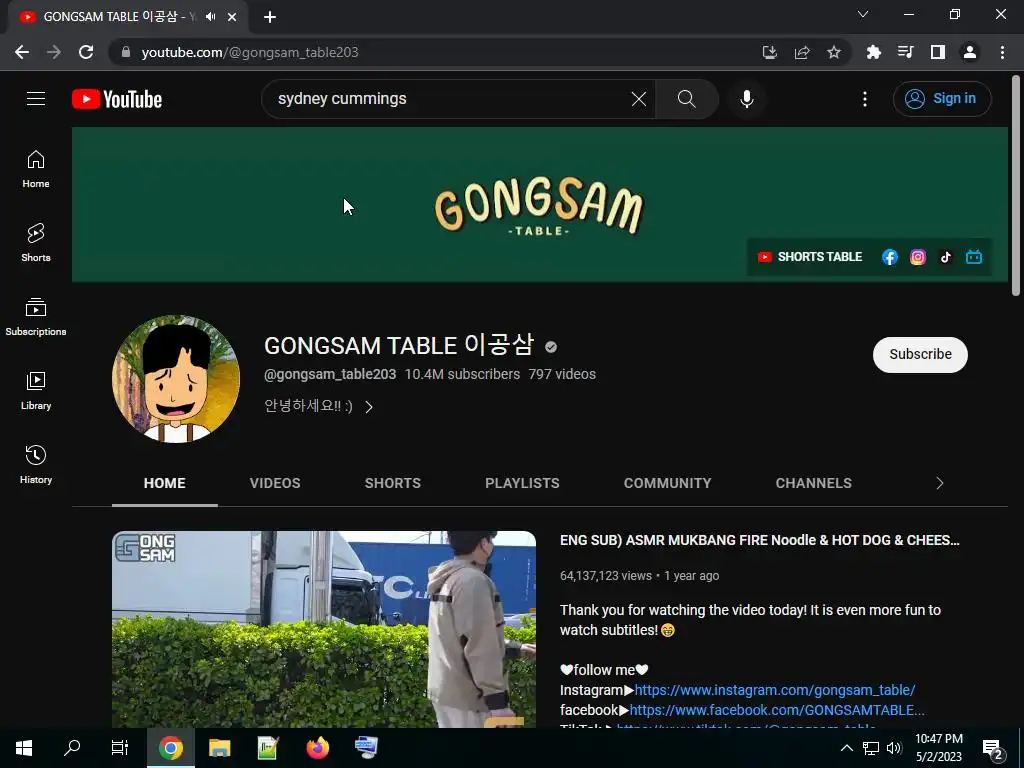Open Task View on taskbar
Viewport: 1024px width, 768px height.
(120, 748)
